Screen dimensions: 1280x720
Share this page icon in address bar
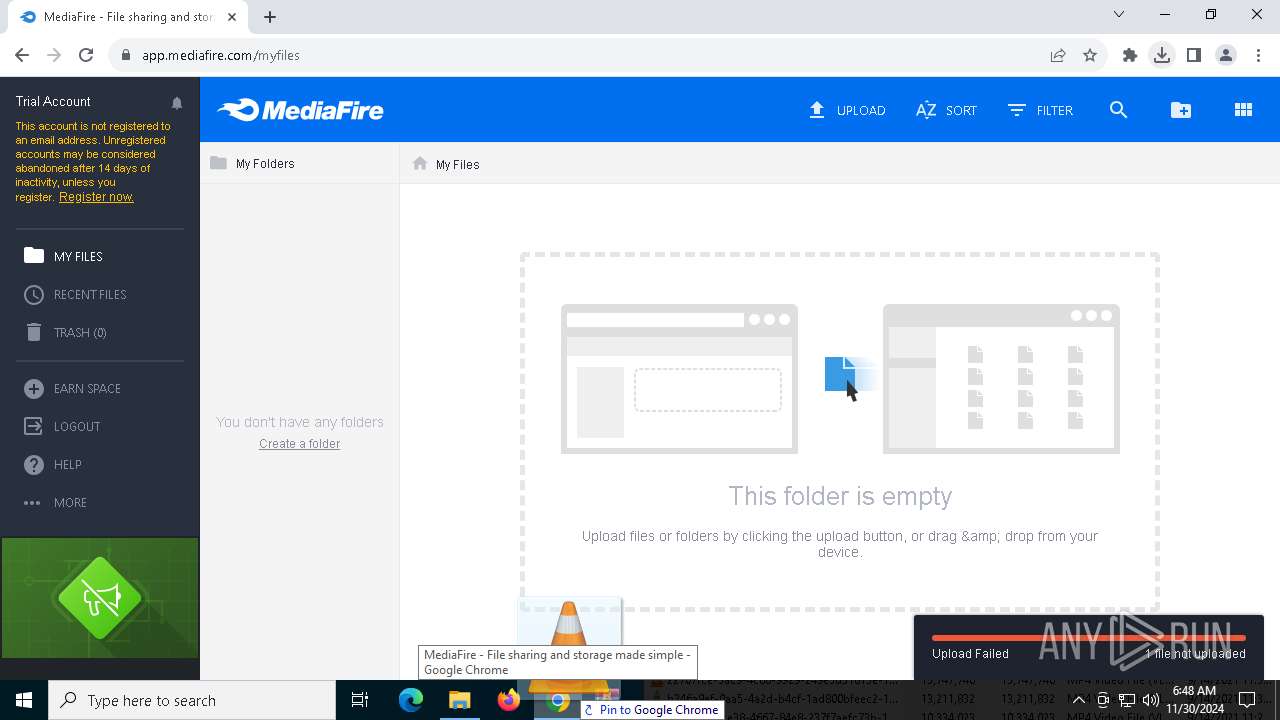(1058, 55)
